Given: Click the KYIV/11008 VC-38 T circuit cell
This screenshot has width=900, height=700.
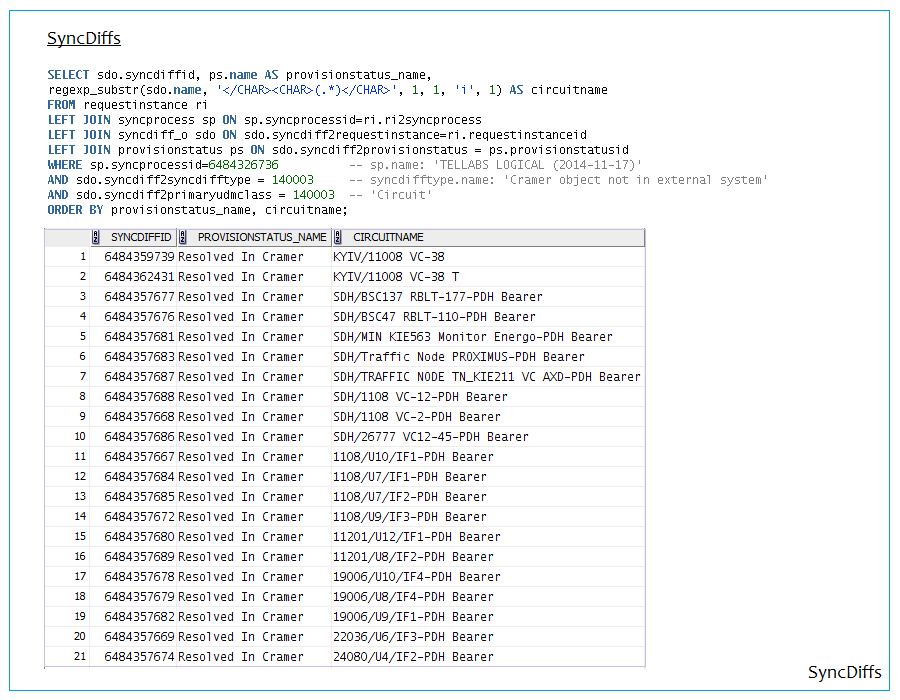Looking at the screenshot, I should (396, 277).
